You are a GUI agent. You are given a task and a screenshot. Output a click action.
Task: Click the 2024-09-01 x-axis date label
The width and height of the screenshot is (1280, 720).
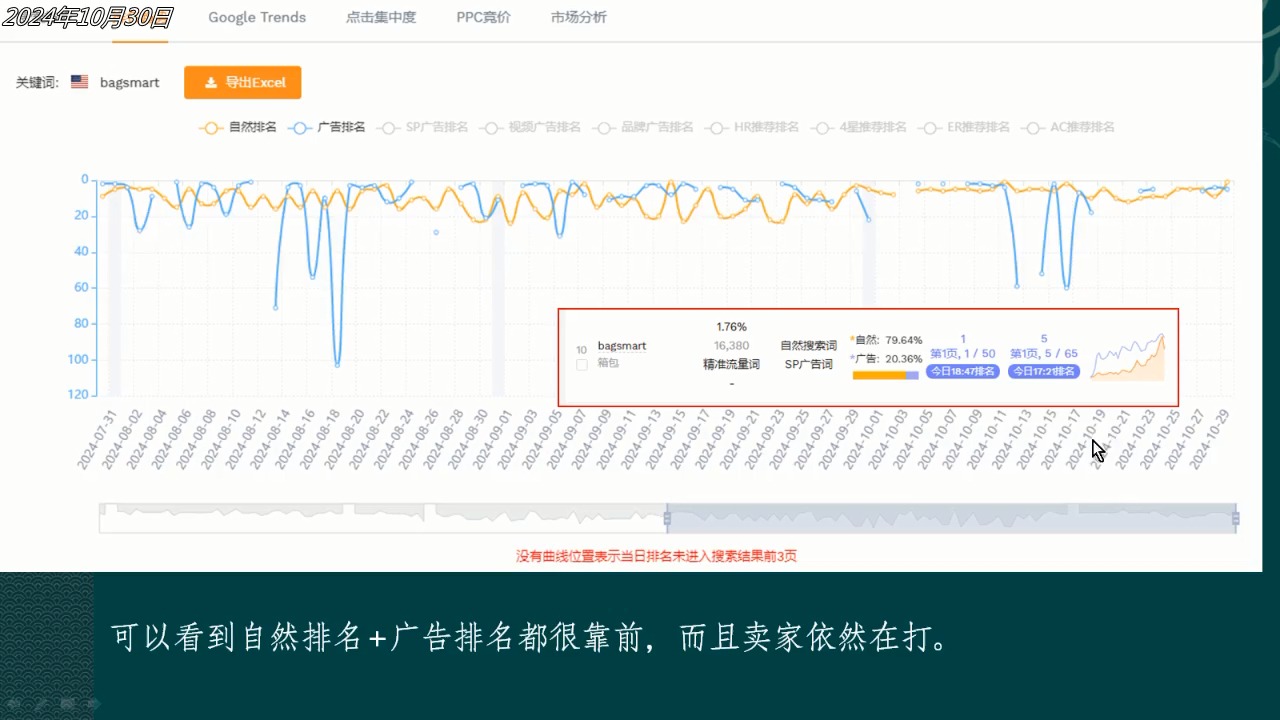pos(492,439)
